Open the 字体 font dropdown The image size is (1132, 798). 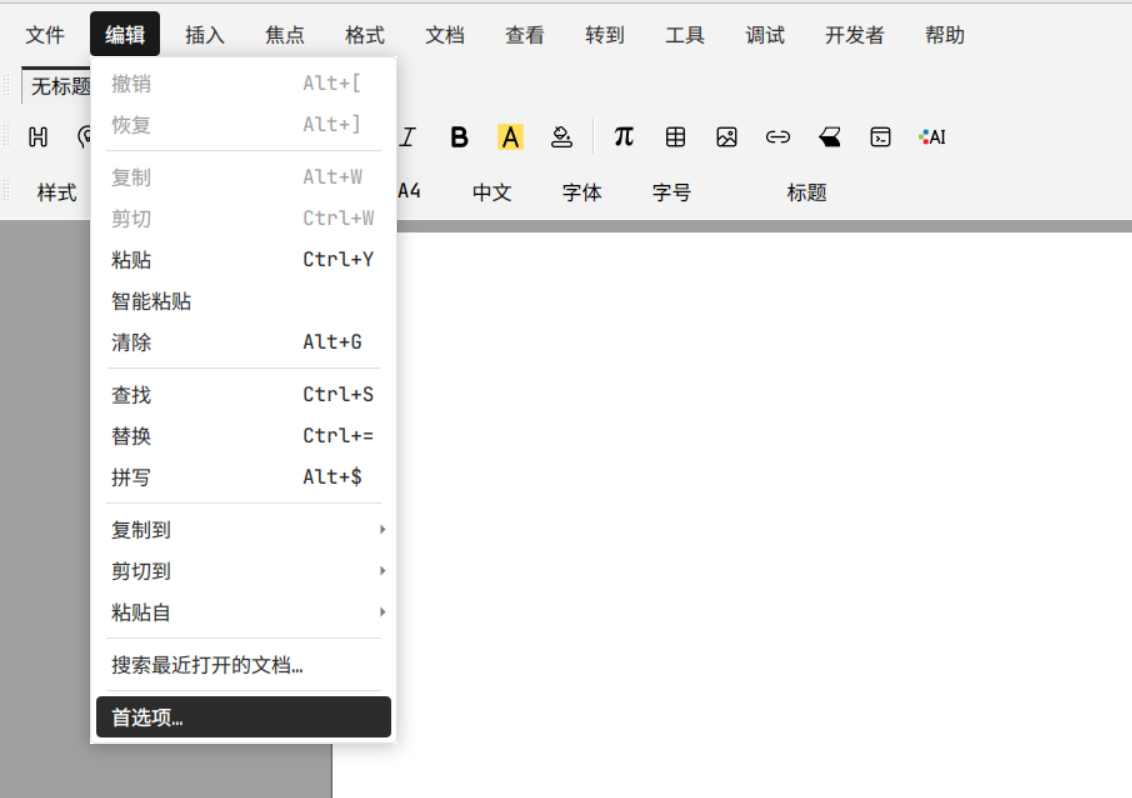[582, 193]
